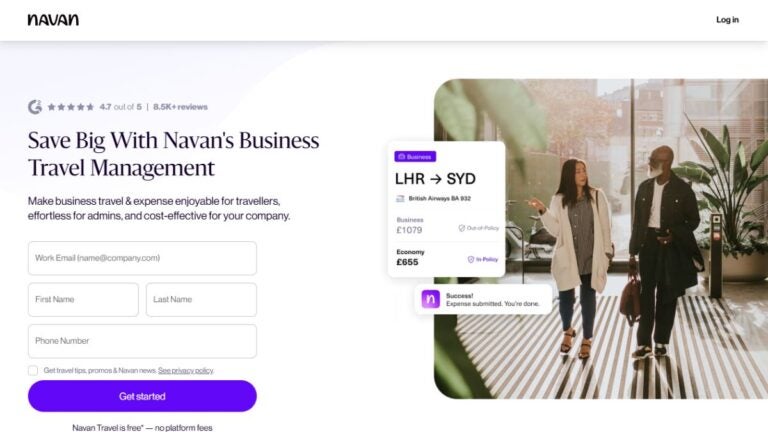Image resolution: width=768 pixels, height=432 pixels.
Task: Click the Out-of-Policy shield icon
Action: pyautogui.click(x=461, y=228)
